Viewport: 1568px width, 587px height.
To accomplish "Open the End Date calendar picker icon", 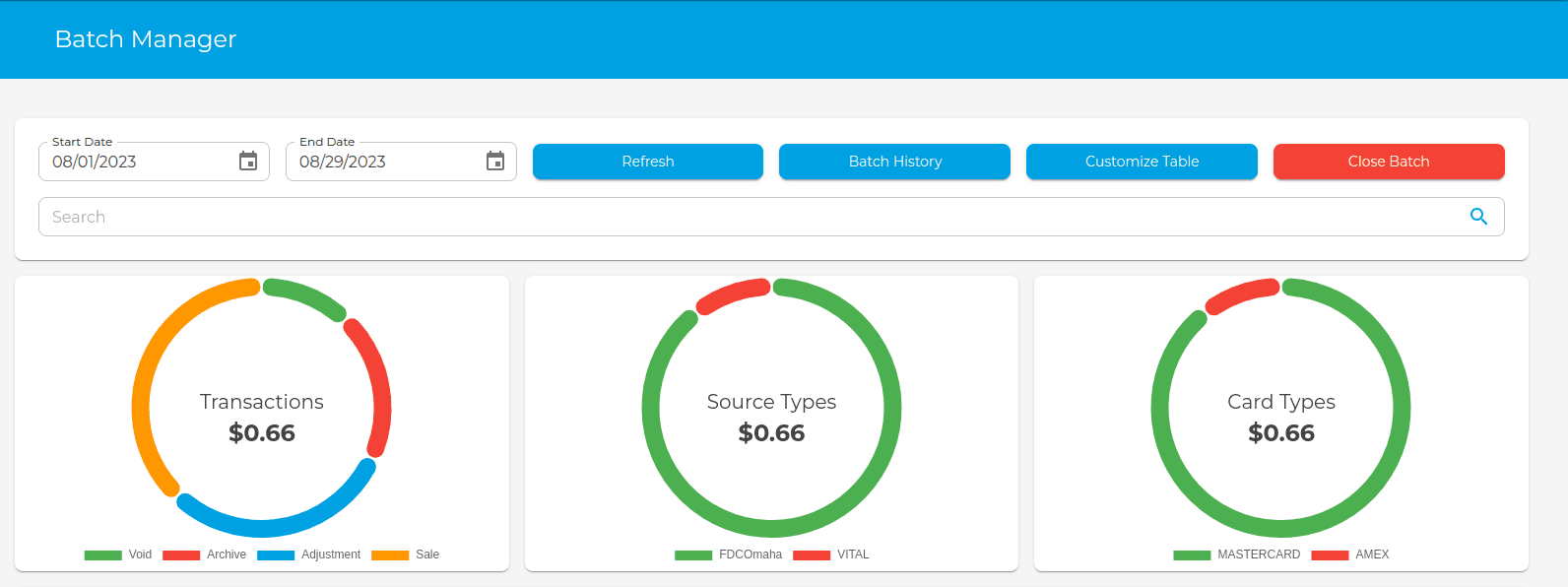I will point(495,162).
